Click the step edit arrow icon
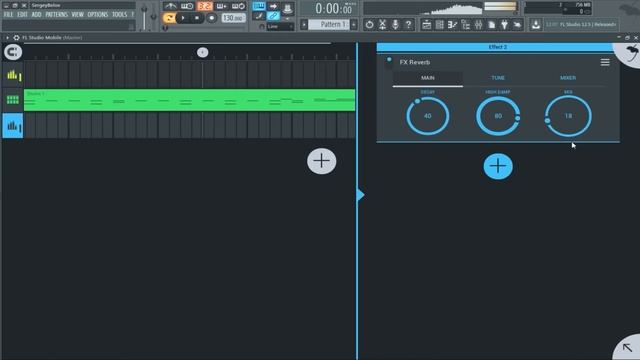Screen dimensions: 640x360 (273, 6)
